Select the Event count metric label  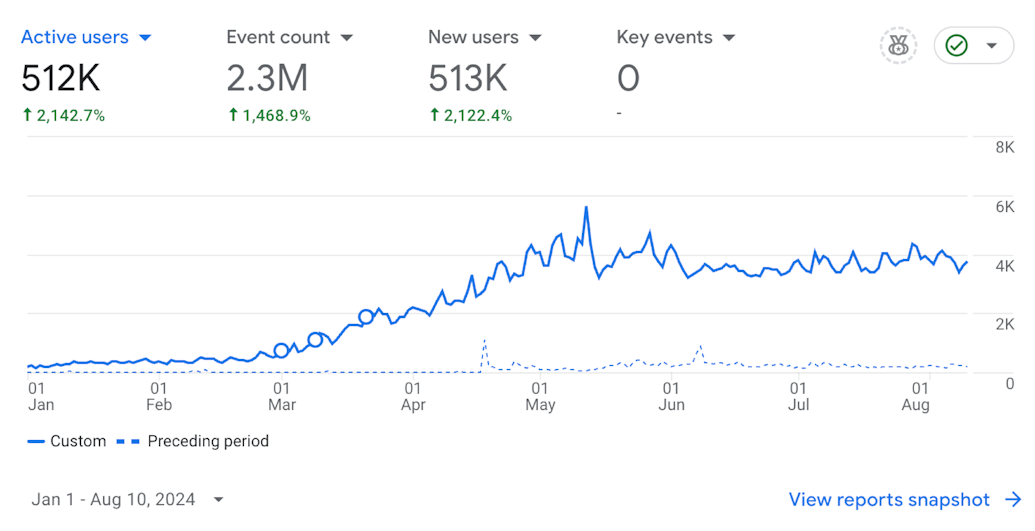pyautogui.click(x=278, y=38)
